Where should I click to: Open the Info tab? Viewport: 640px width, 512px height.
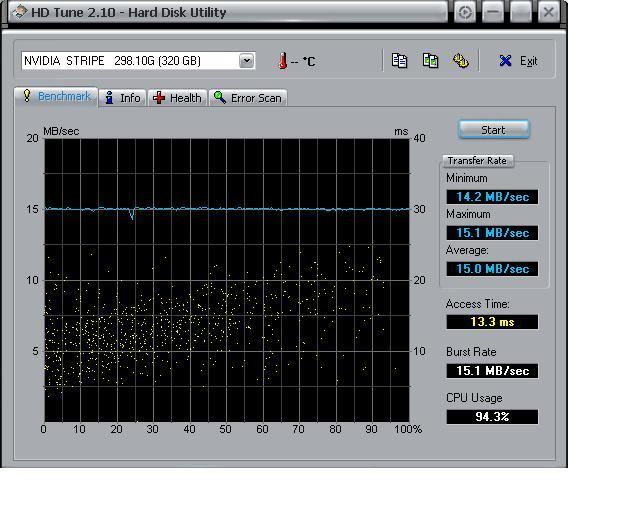tap(122, 98)
